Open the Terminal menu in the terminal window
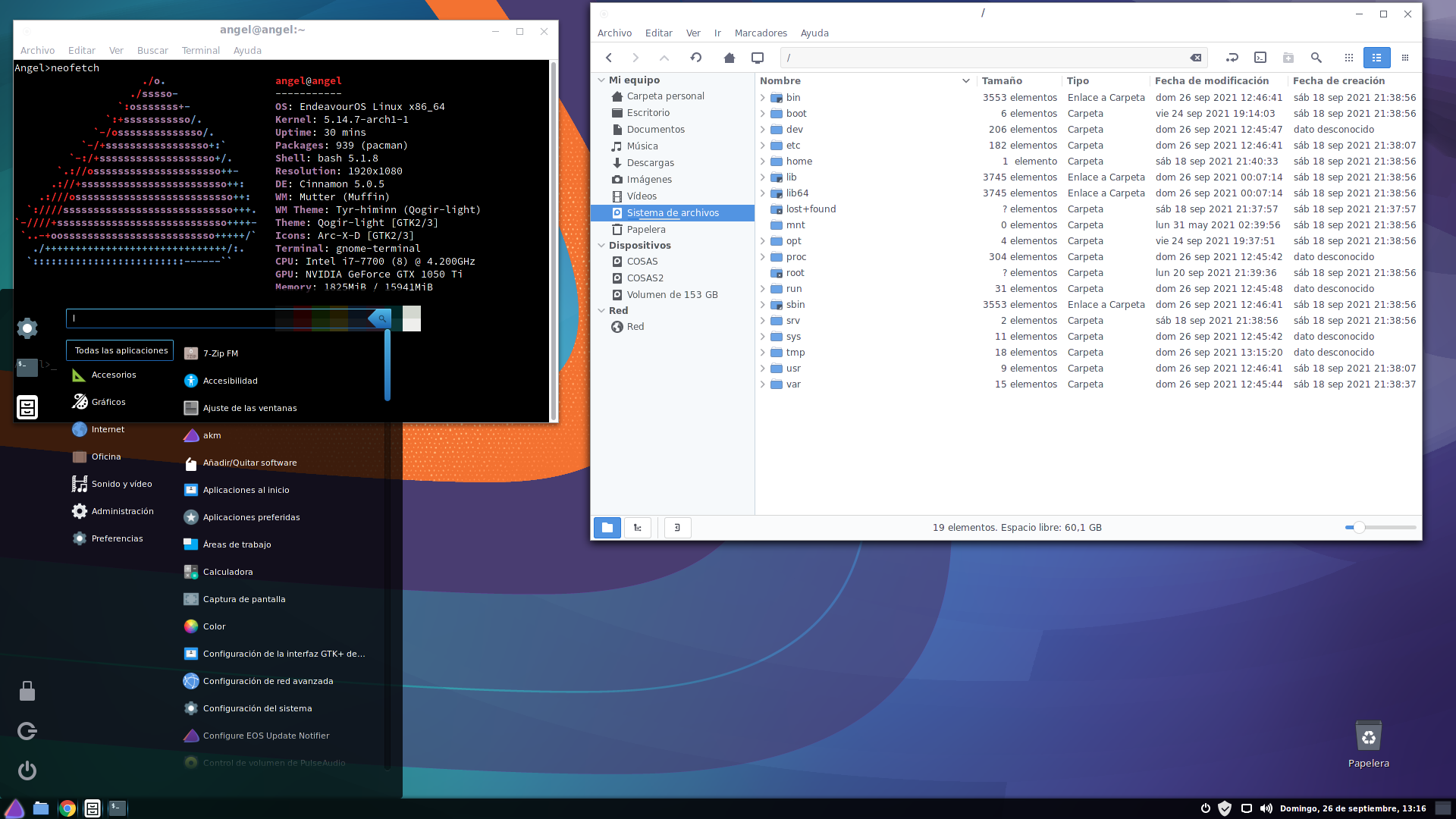Screen dimensions: 1456x819 click(x=201, y=51)
